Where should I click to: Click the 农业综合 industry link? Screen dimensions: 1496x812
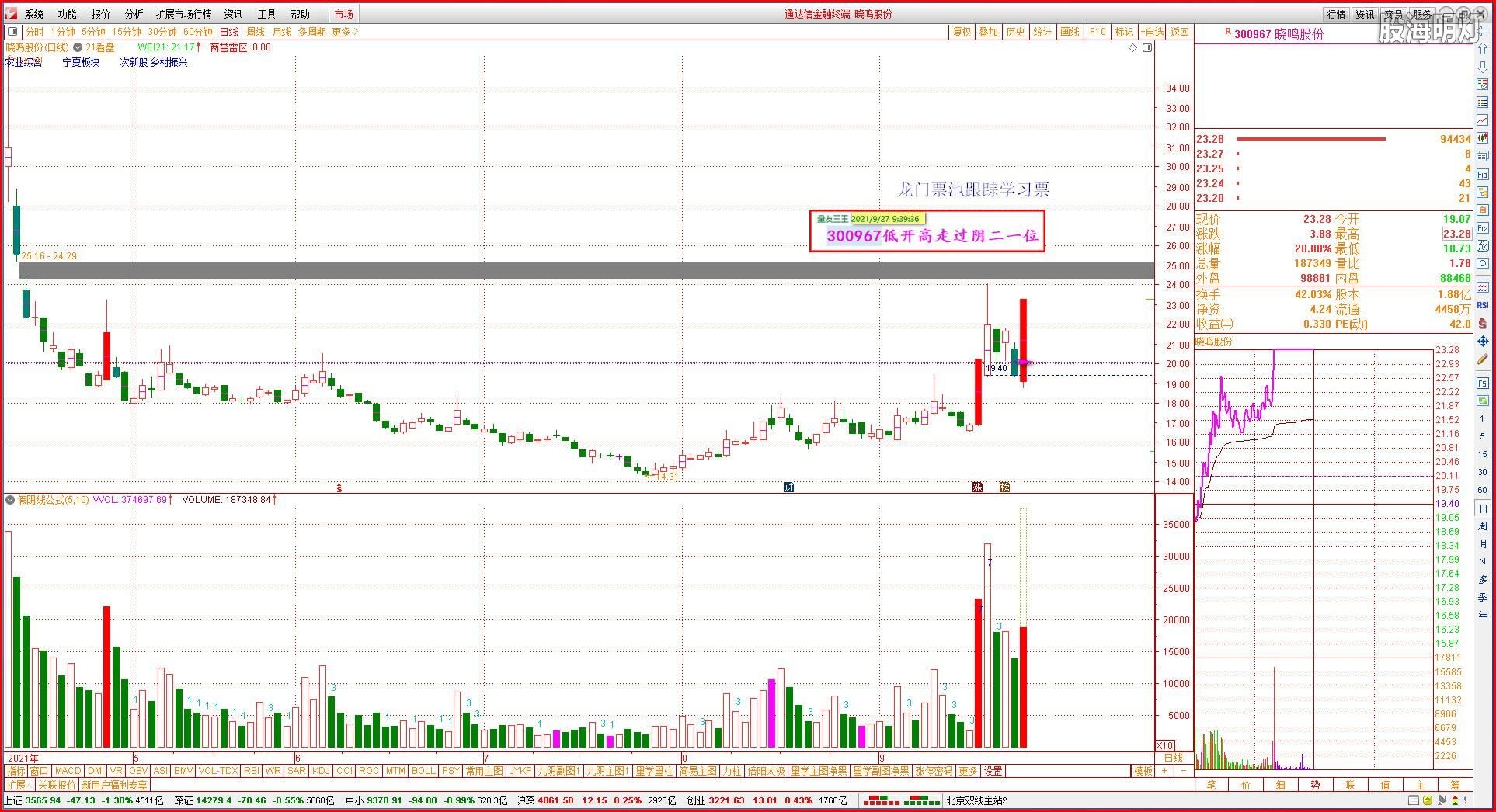[24, 62]
